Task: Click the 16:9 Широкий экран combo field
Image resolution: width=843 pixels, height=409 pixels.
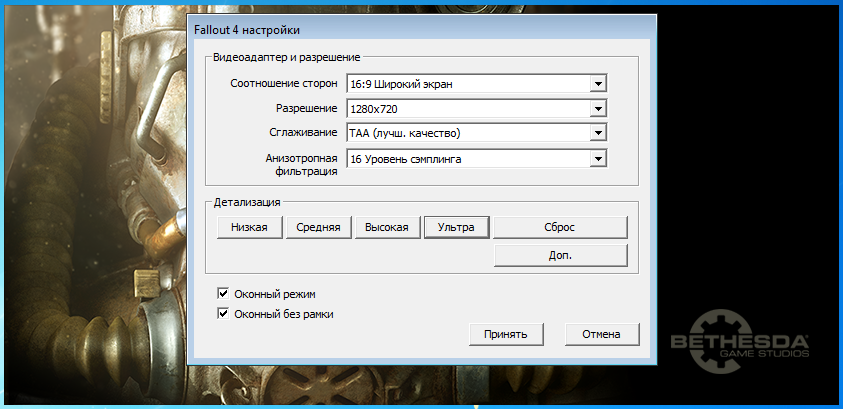Action: pos(477,84)
